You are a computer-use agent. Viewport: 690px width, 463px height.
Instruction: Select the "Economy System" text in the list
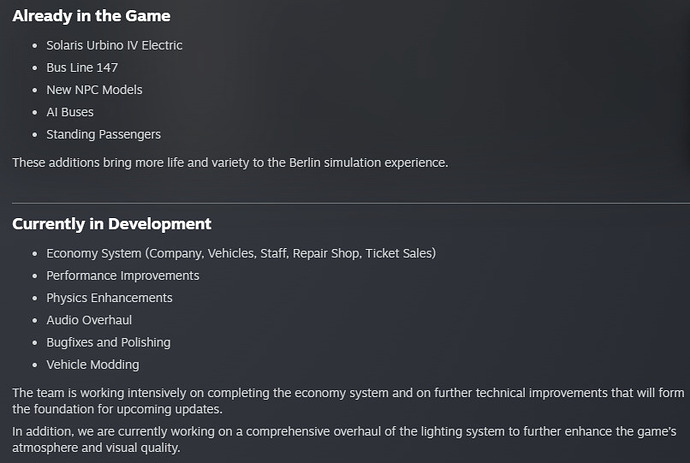click(x=94, y=253)
